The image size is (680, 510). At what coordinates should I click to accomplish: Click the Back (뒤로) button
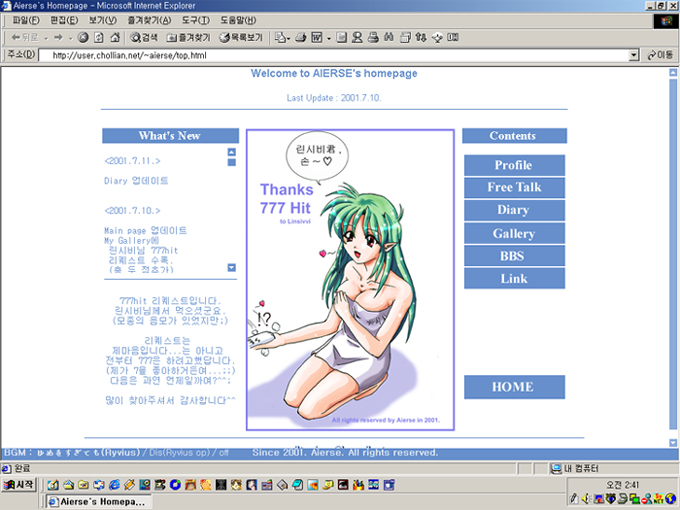pyautogui.click(x=25, y=38)
